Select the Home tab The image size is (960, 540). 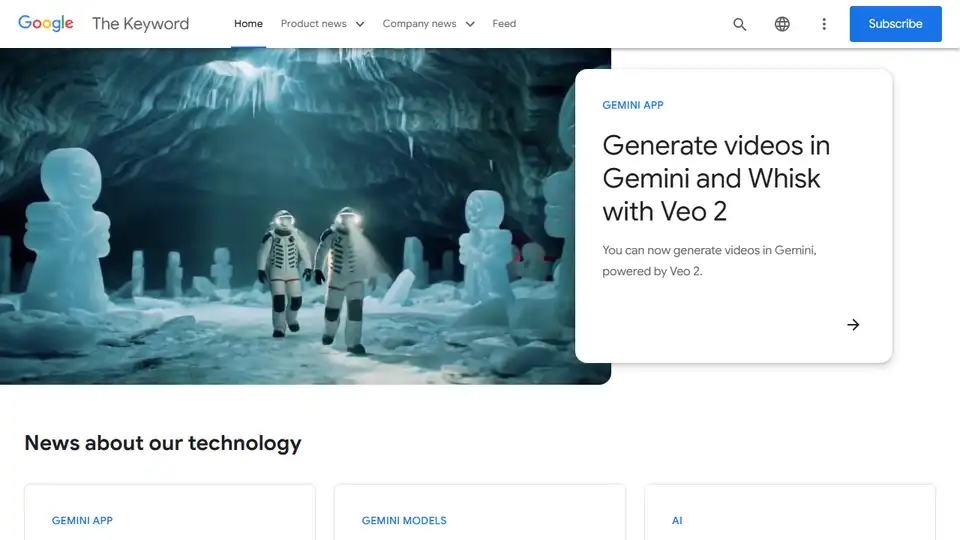248,24
